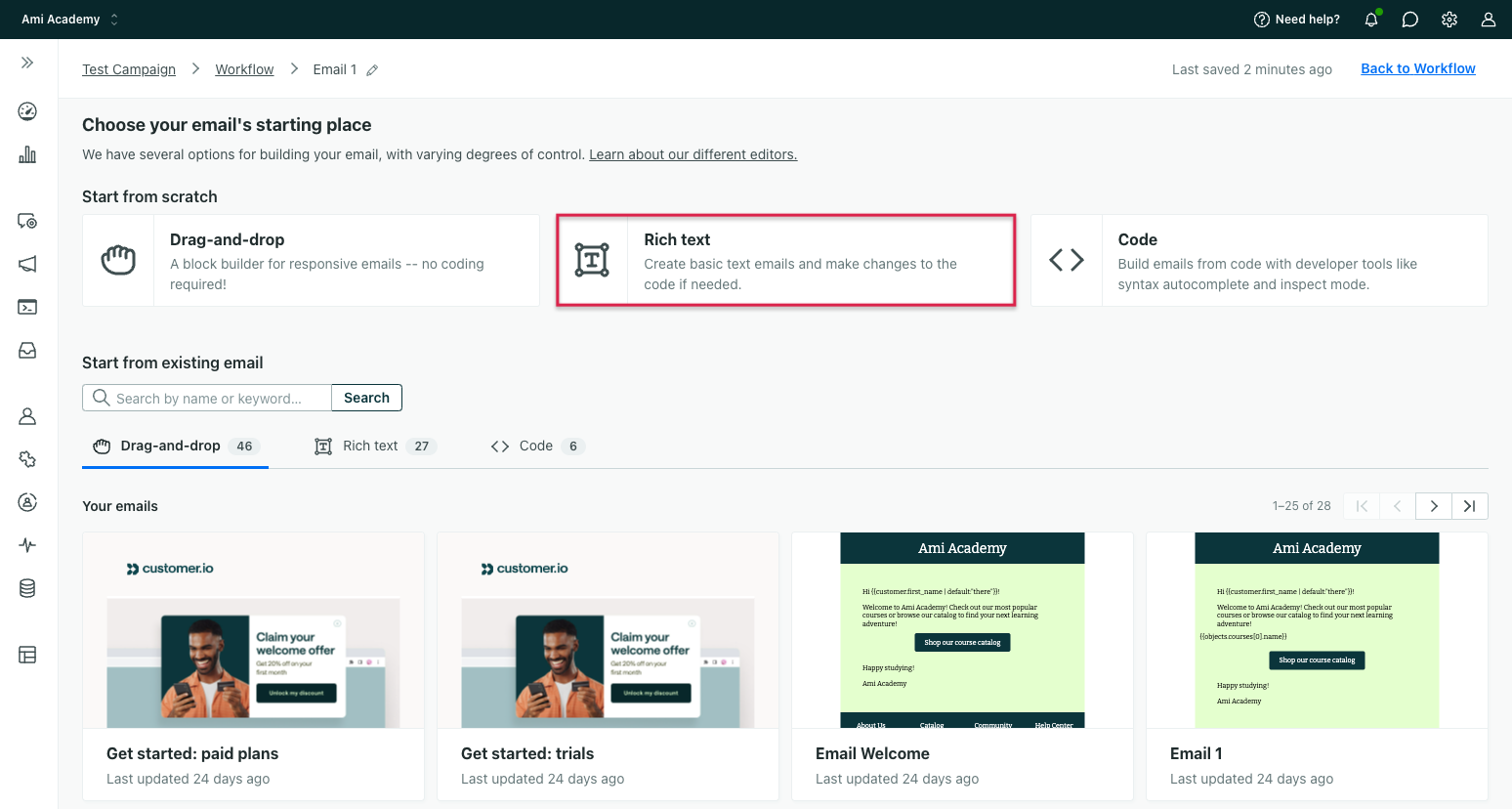Choose the Code editor option
Screen dimensions: 1512x809
1260,261
